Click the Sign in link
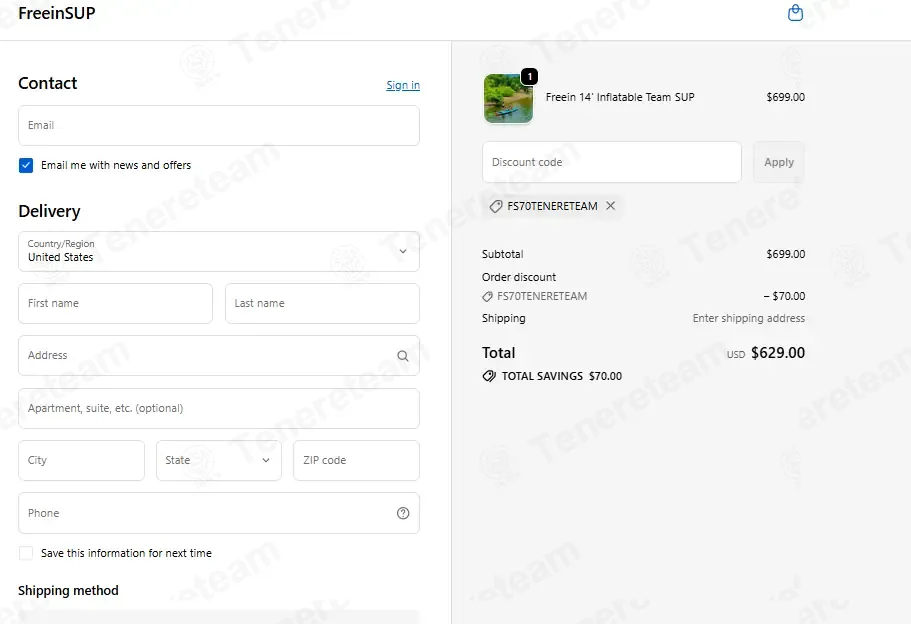The height and width of the screenshot is (624, 911). coord(403,85)
